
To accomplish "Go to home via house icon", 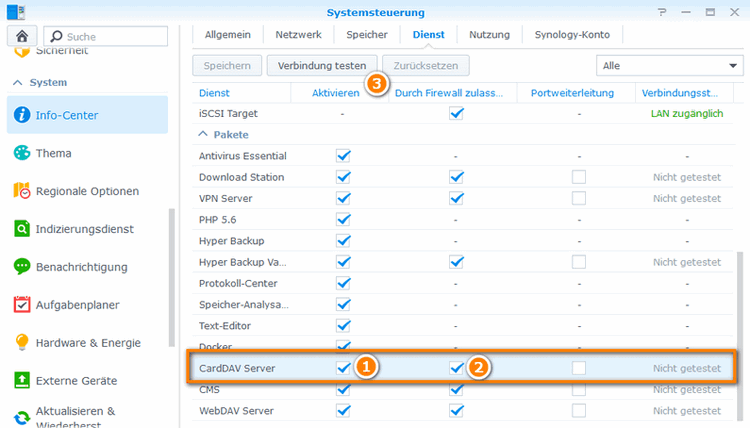I will click(22, 36).
